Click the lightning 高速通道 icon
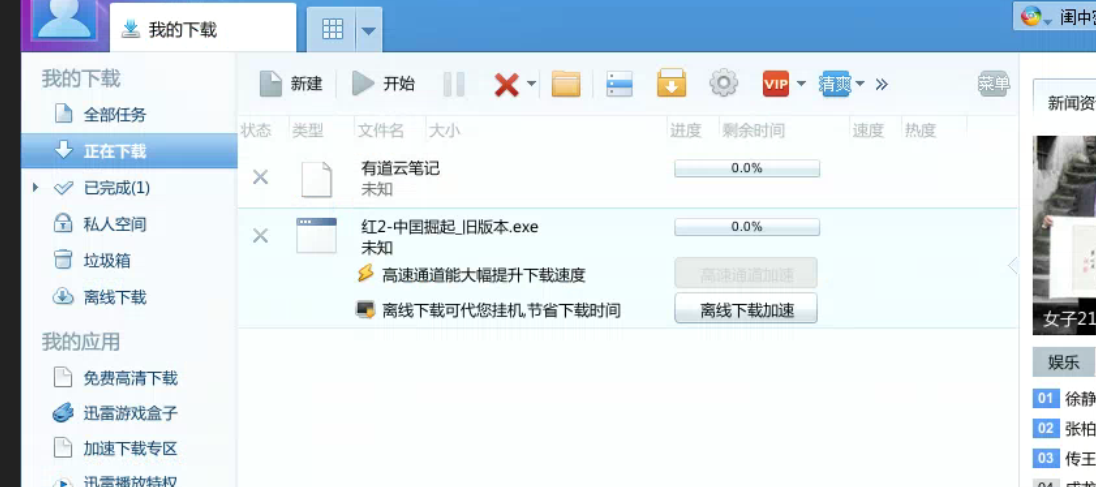The image size is (1096, 487). tap(366, 273)
